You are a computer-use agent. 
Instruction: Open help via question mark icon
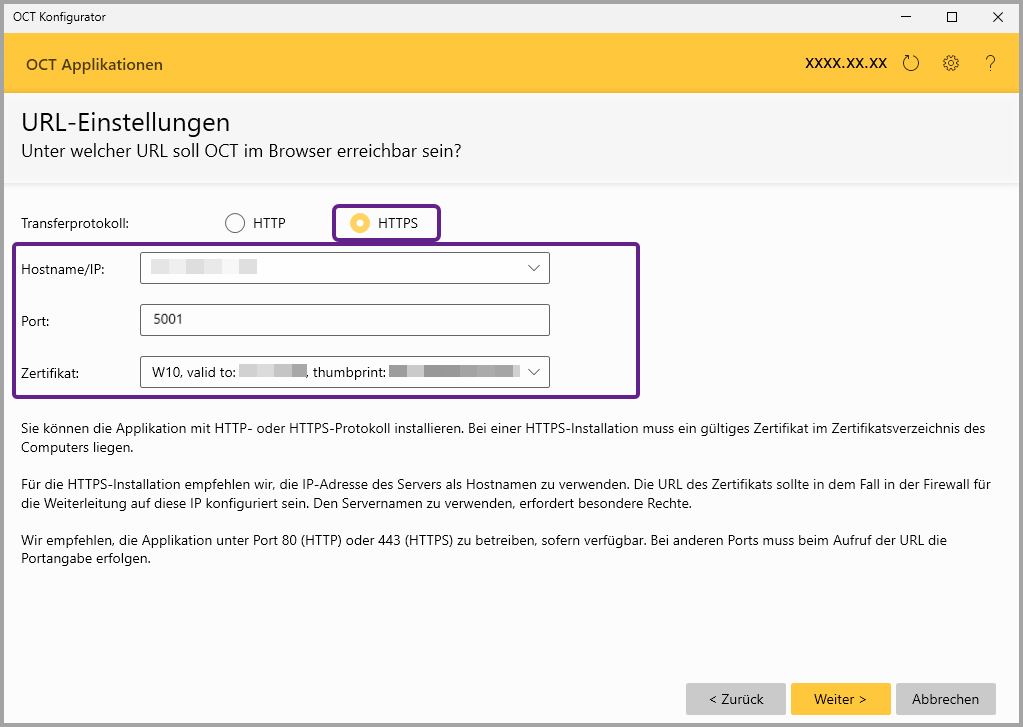point(990,64)
